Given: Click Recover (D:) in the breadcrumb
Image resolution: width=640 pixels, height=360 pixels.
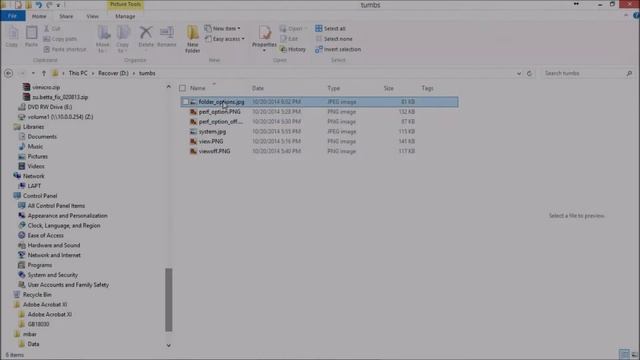Looking at the screenshot, I should pos(113,73).
